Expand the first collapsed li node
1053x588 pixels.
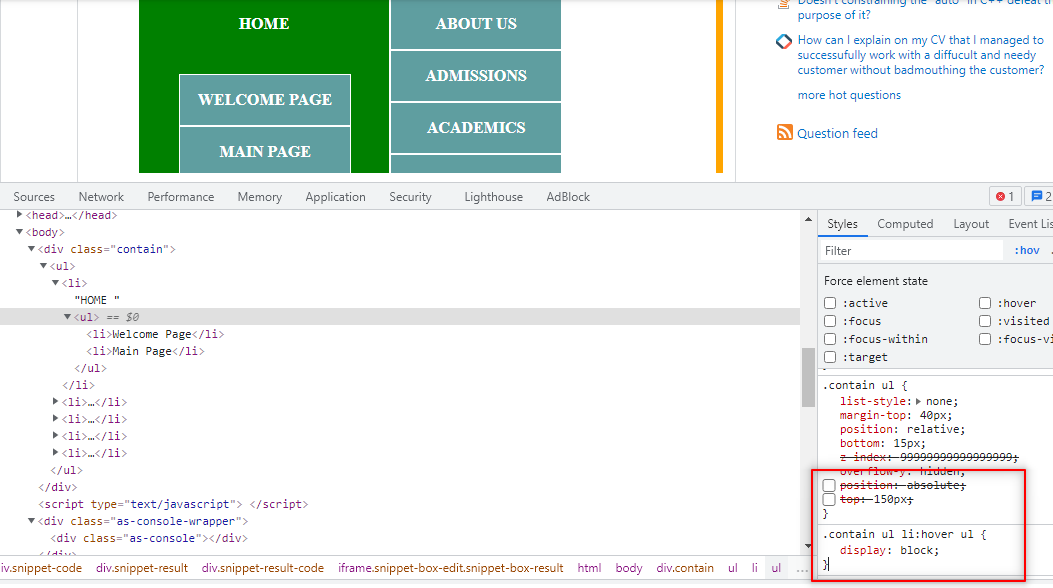(56, 401)
